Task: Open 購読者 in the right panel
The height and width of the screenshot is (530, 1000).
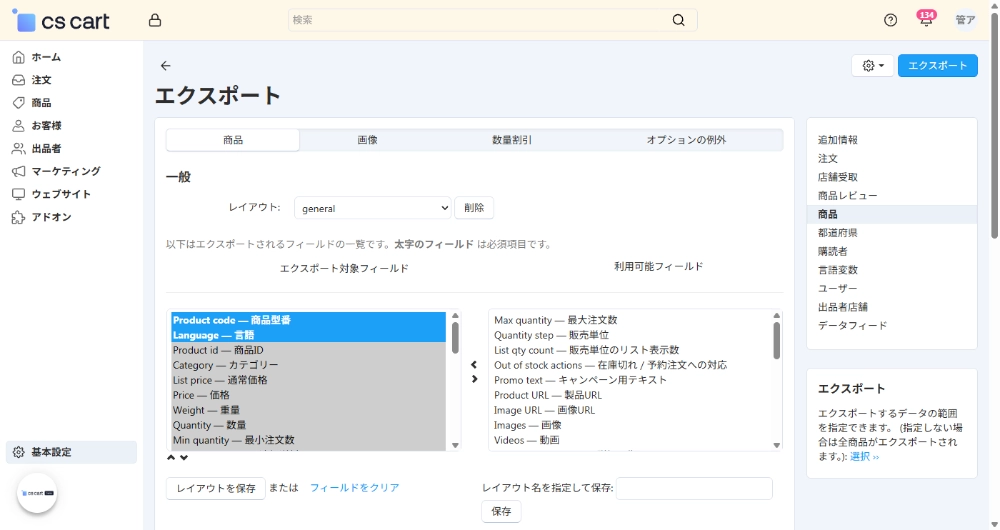Action: 833,251
